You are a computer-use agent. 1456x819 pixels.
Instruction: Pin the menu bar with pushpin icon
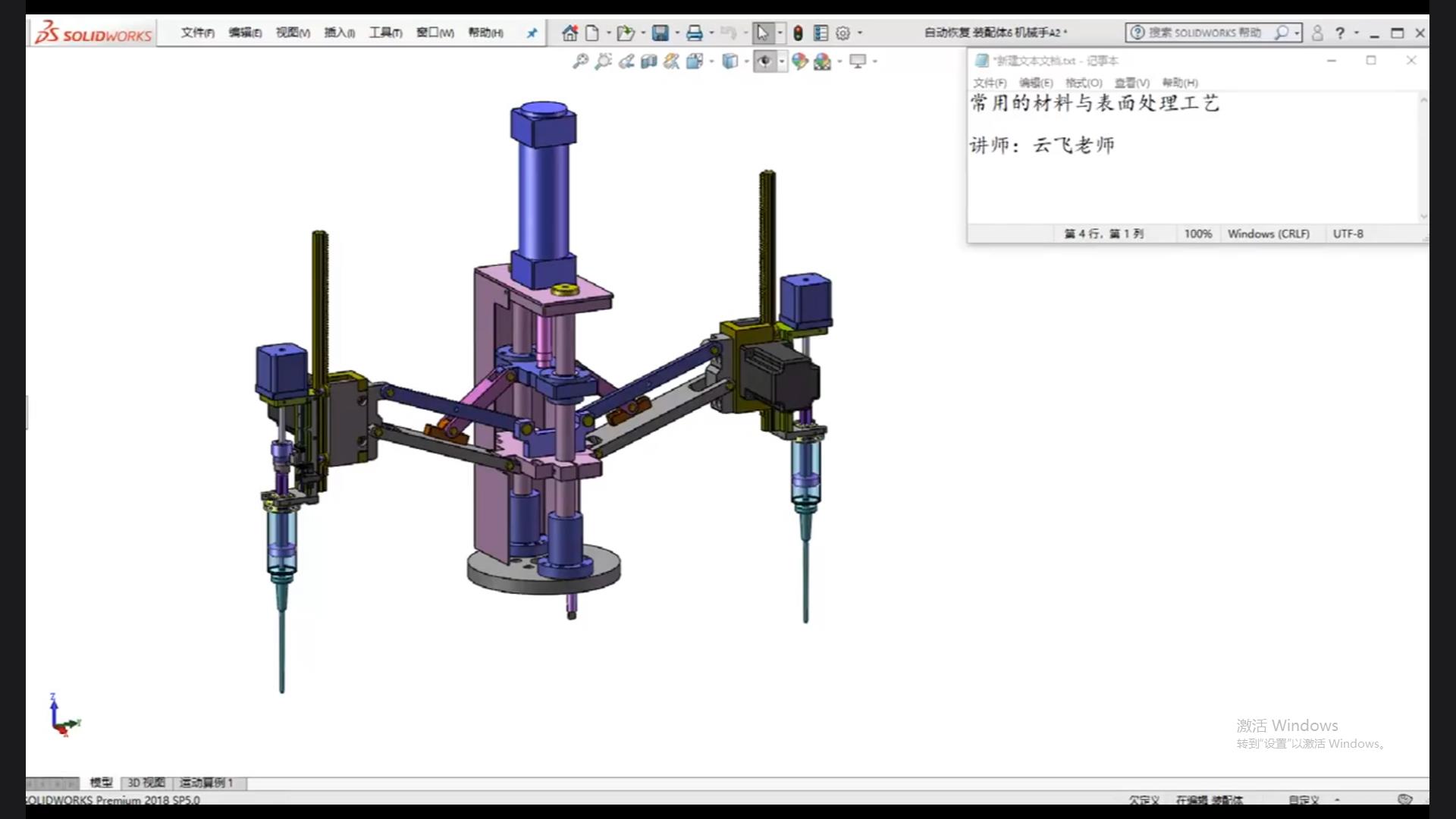coord(532,33)
